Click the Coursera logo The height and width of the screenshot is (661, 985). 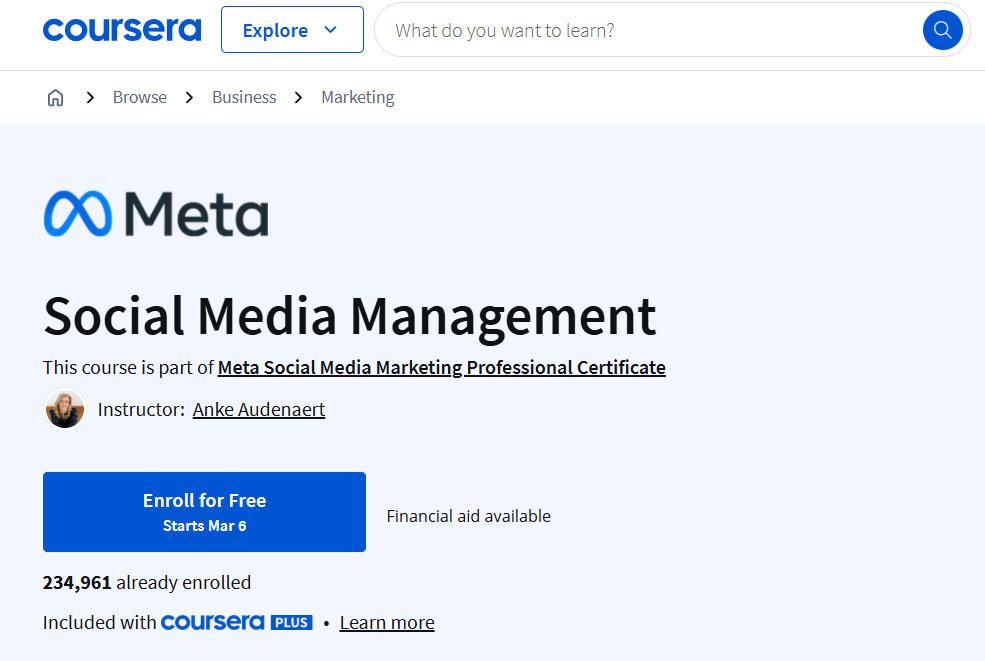tap(121, 29)
